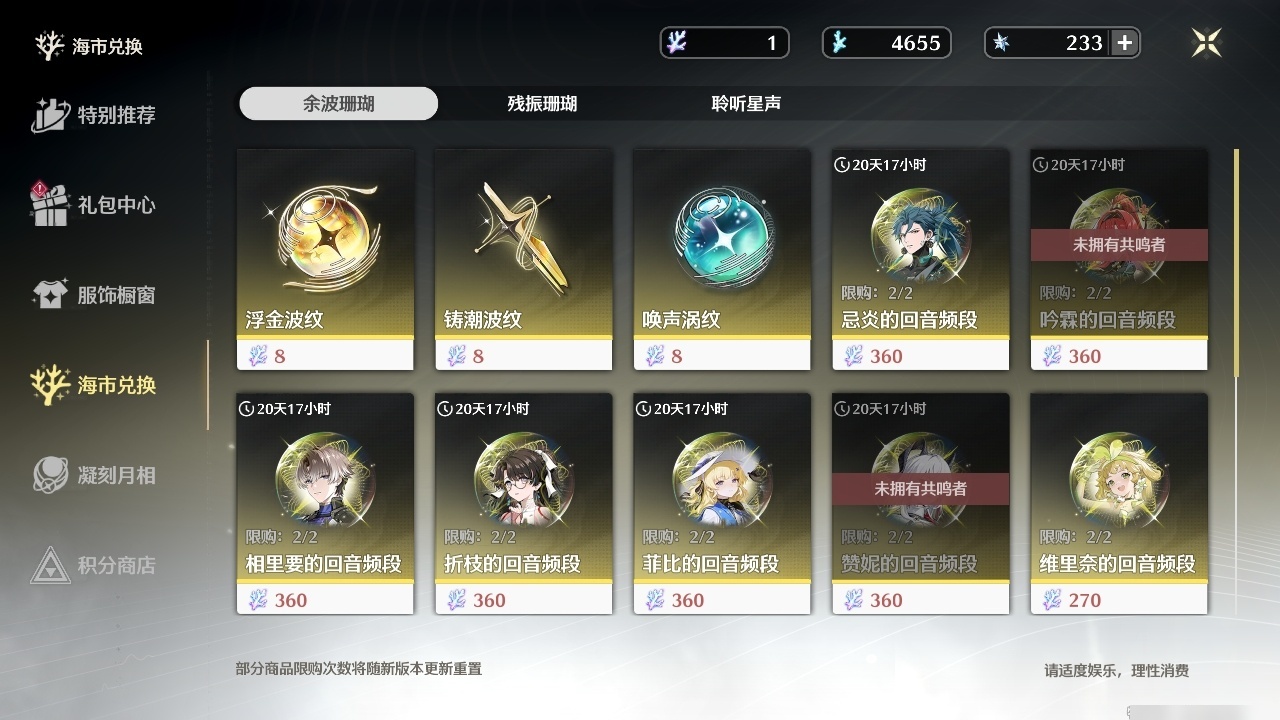Click the vertical scrollbar beside the item grid

pos(1237,263)
